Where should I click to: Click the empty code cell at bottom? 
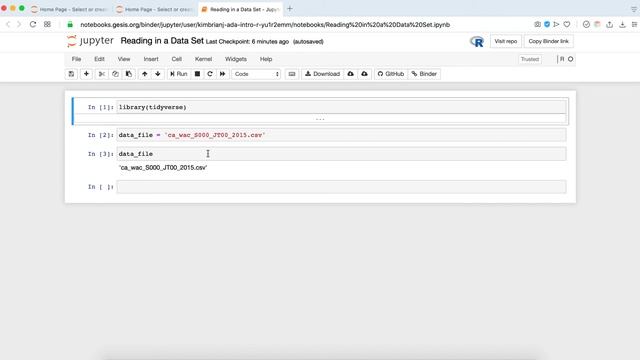(x=341, y=187)
